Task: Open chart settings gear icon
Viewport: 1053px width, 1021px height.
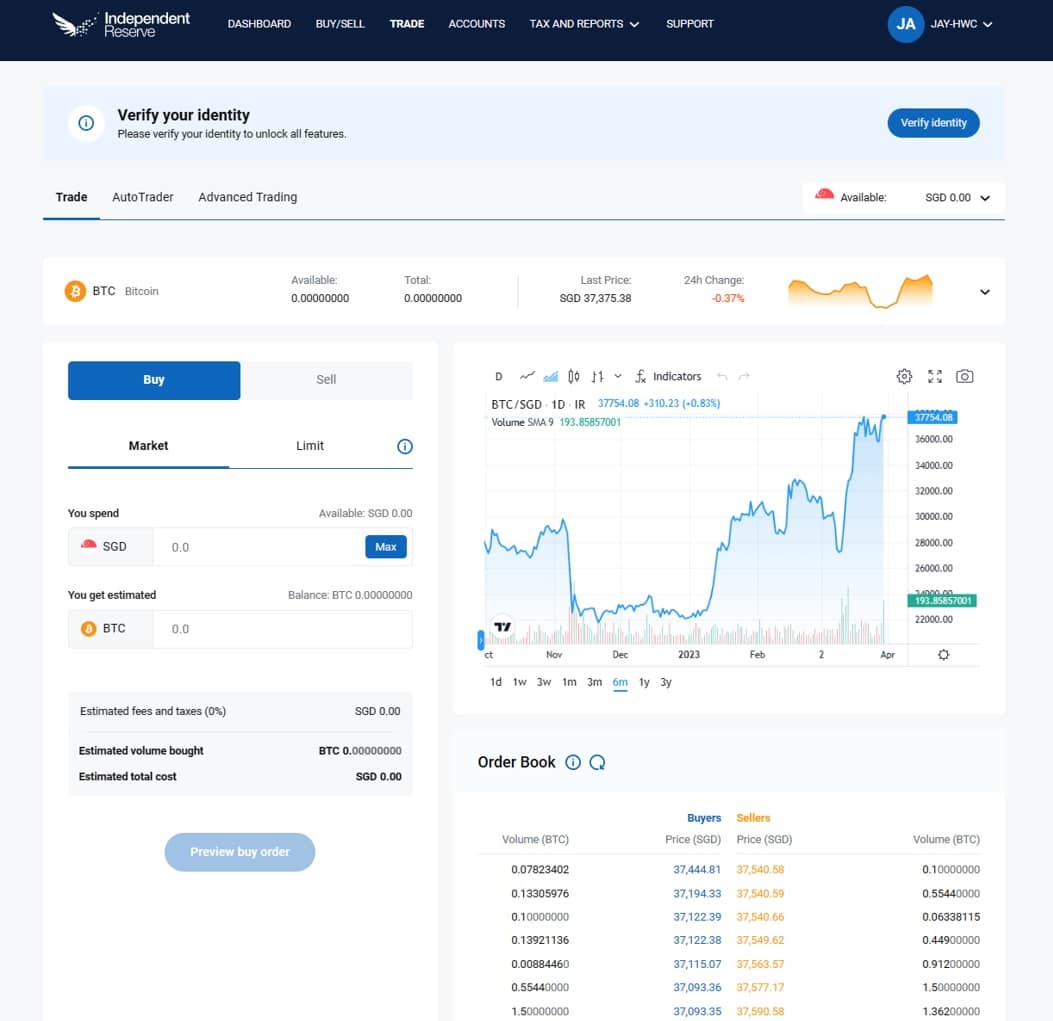Action: [904, 376]
